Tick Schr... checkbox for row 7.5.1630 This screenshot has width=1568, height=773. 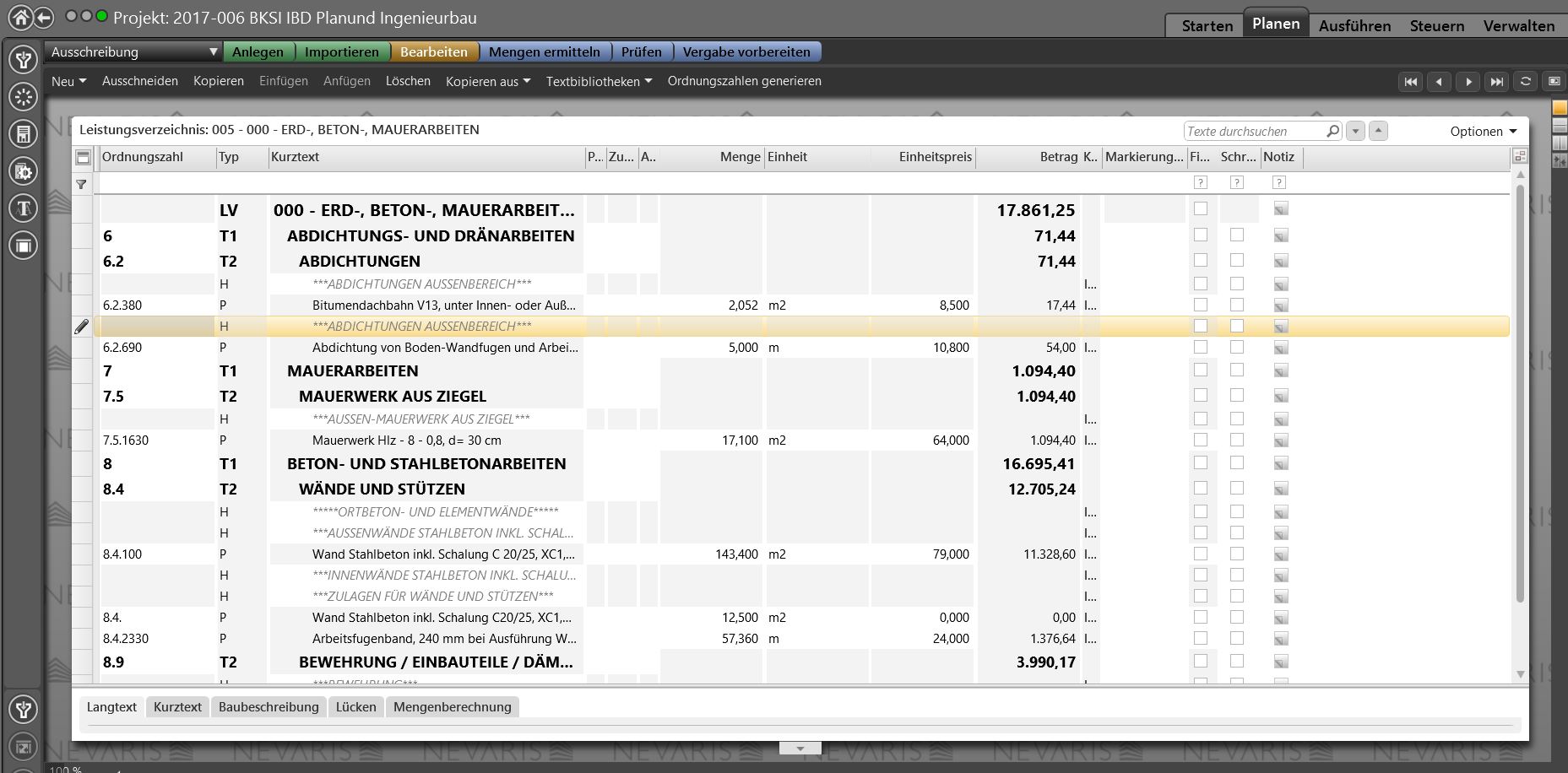click(1237, 440)
